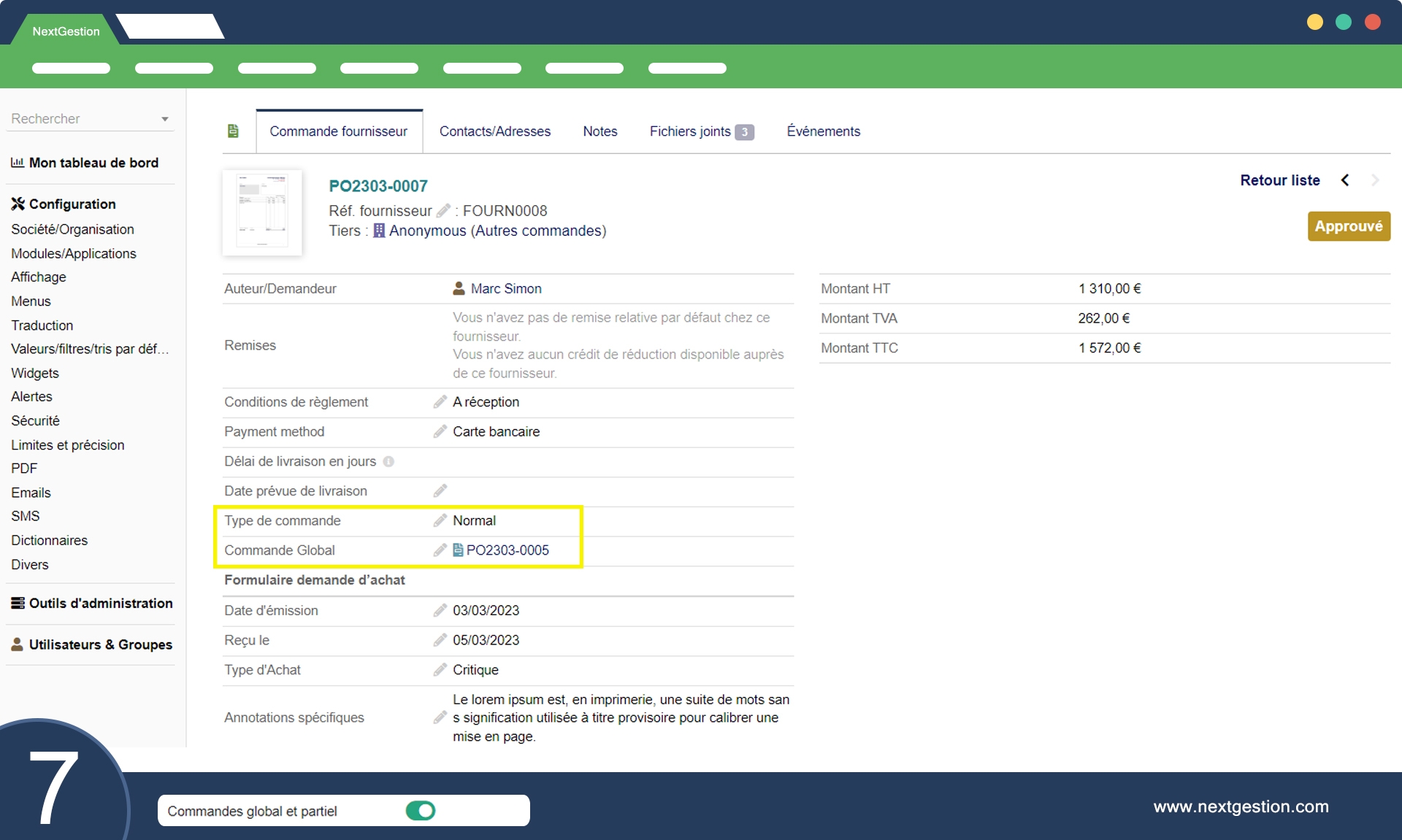Edit Date prévue de livraison pencil
Viewport: 1402px width, 840px height.
[x=440, y=491]
